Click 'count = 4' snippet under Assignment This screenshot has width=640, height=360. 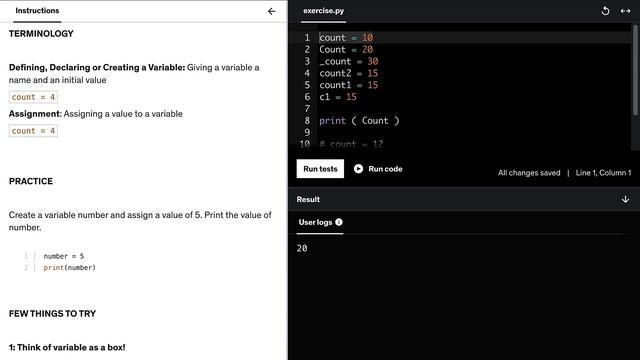tap(33, 131)
